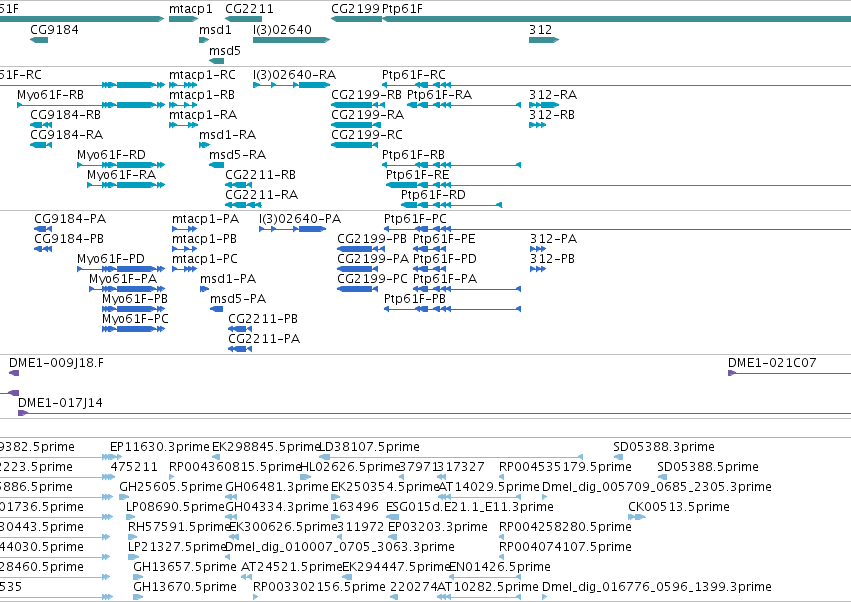851x602 pixels.
Task: Click the GH13657.5prime feature label
Action: (185, 567)
